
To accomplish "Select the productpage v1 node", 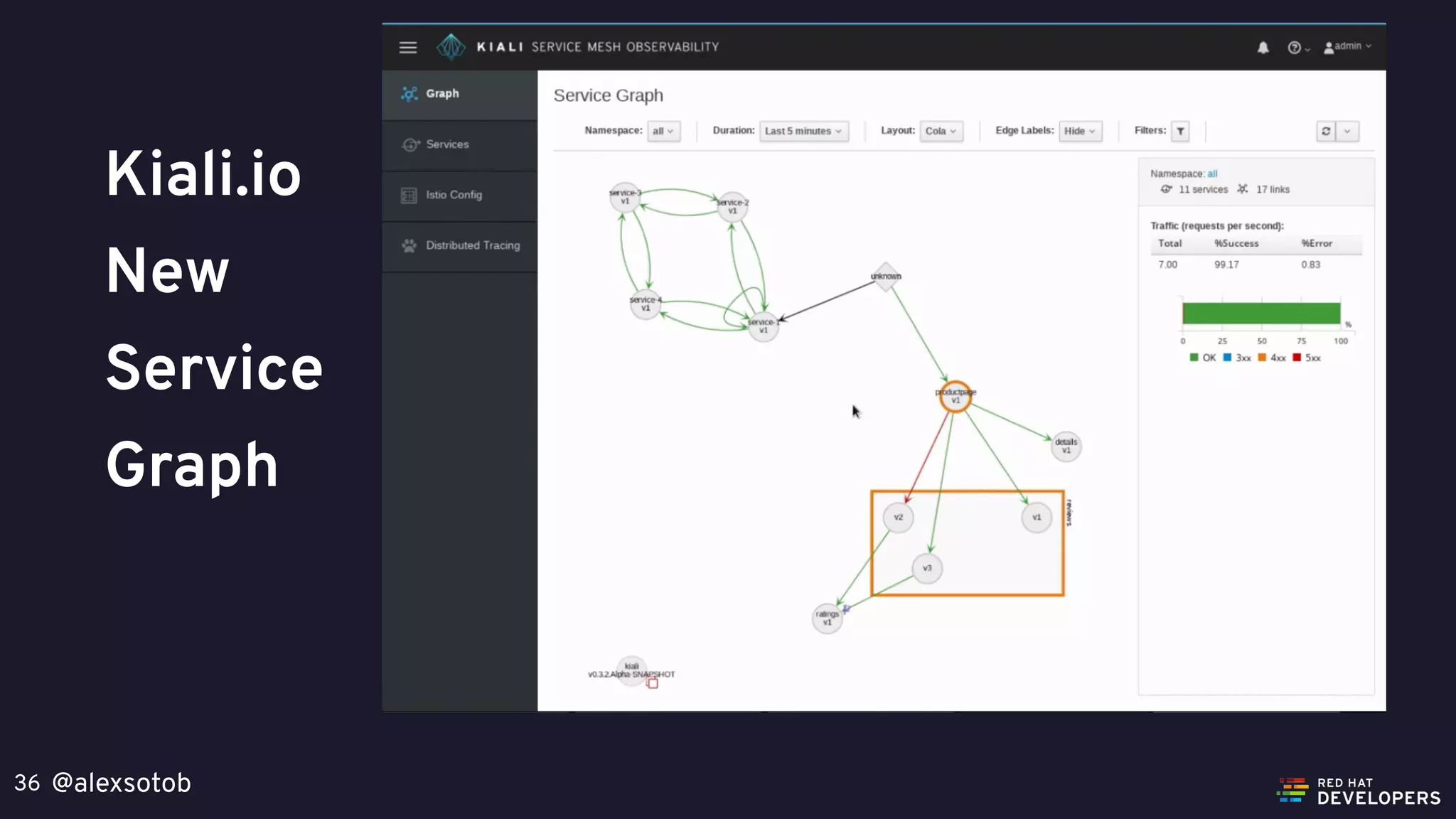I will 955,397.
